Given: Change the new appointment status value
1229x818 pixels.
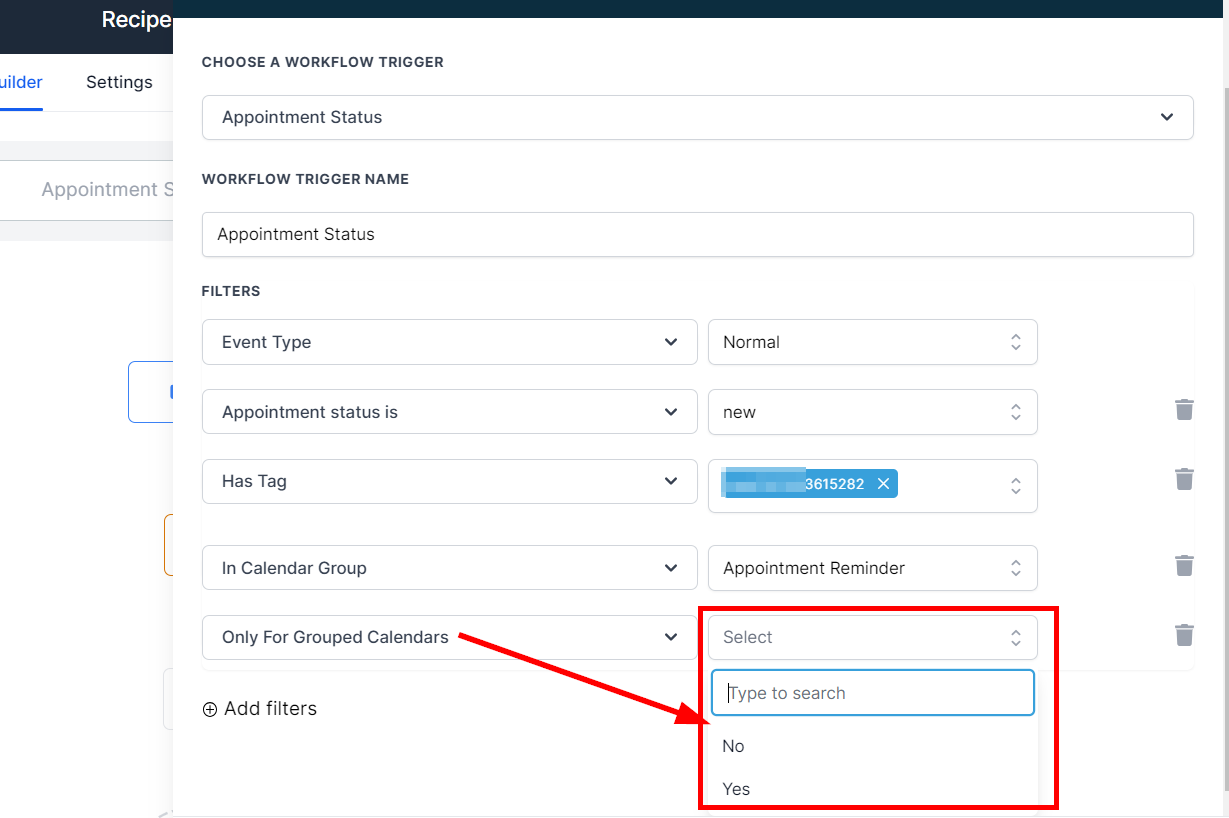Looking at the screenshot, I should (872, 412).
